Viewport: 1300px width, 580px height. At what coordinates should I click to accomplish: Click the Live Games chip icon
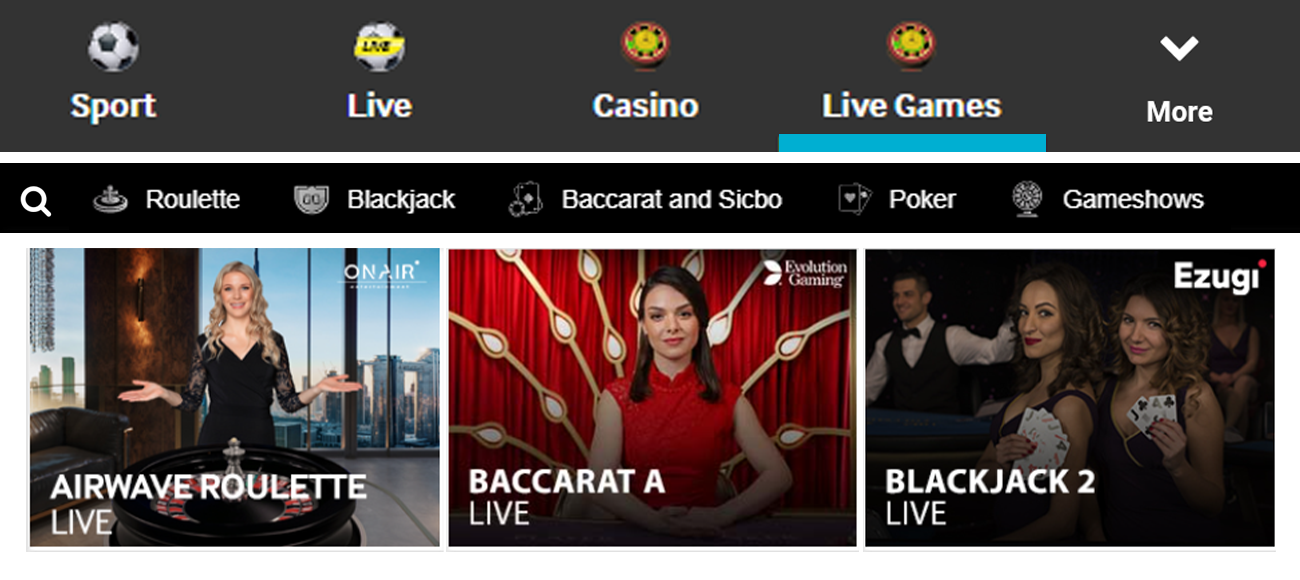(x=911, y=44)
